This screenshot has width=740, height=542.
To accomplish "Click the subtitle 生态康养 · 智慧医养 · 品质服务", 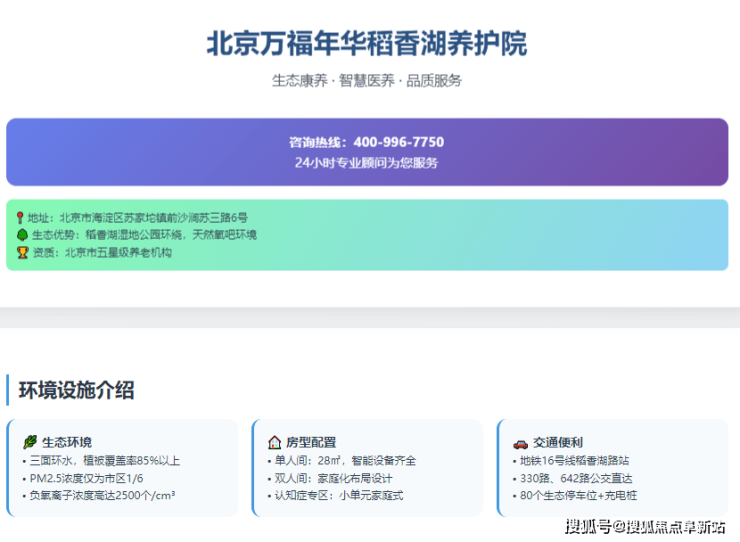I will [x=366, y=81].
